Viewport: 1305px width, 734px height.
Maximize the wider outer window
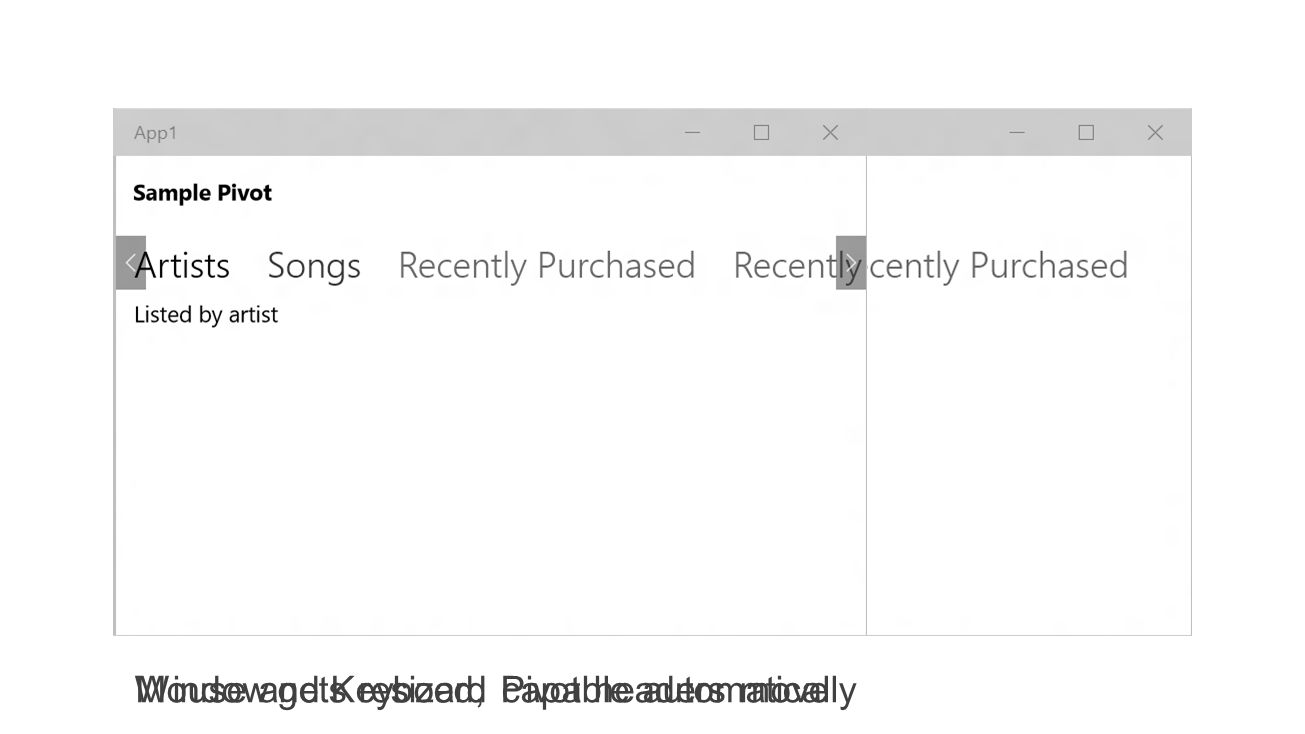point(1086,132)
